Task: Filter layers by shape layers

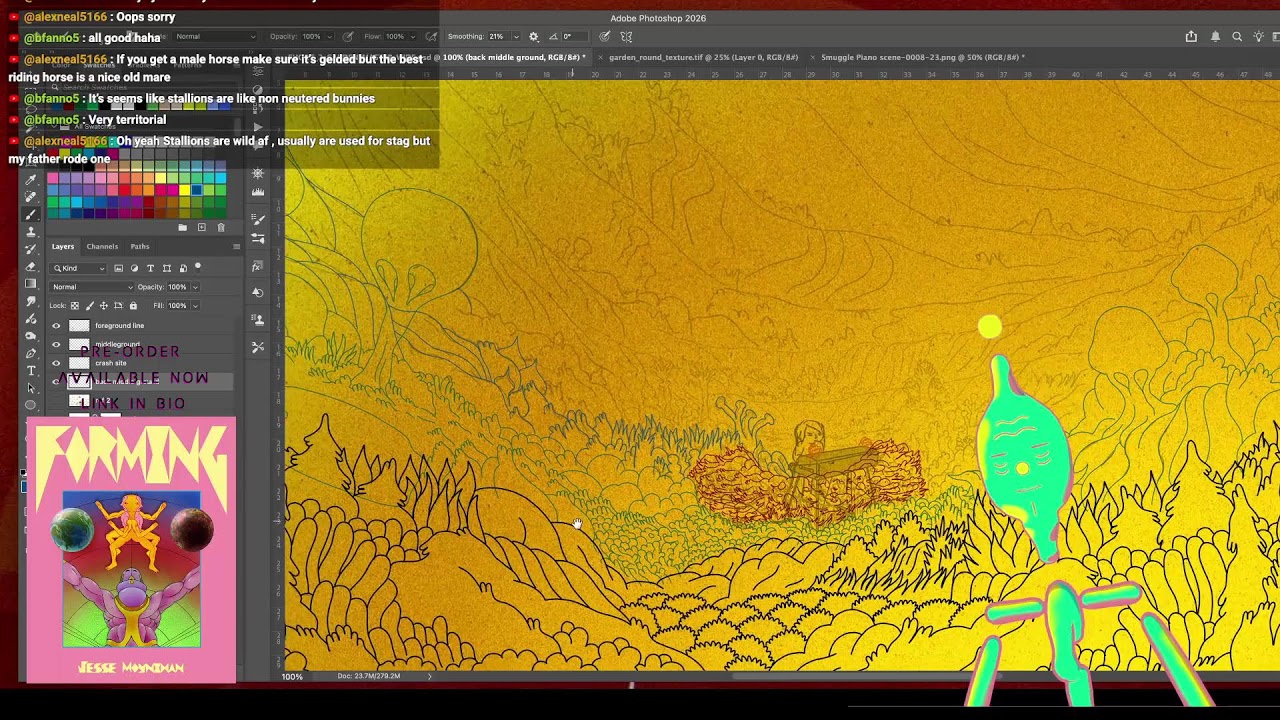Action: [167, 268]
